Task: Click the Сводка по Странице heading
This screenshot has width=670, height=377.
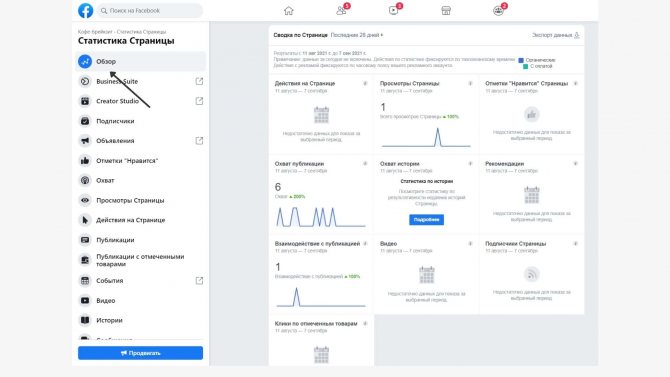Action: click(x=300, y=35)
